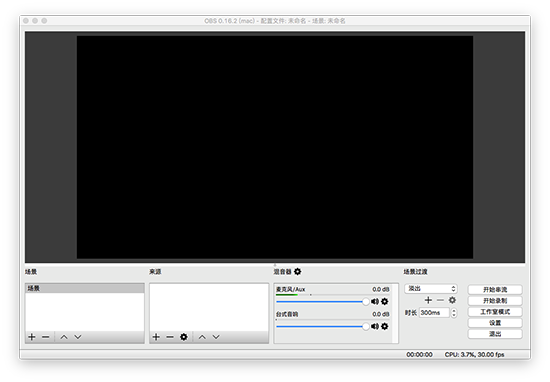Click the 台式音响 label in the mixer
Image resolution: width=550 pixels, height=382 pixels.
287,314
